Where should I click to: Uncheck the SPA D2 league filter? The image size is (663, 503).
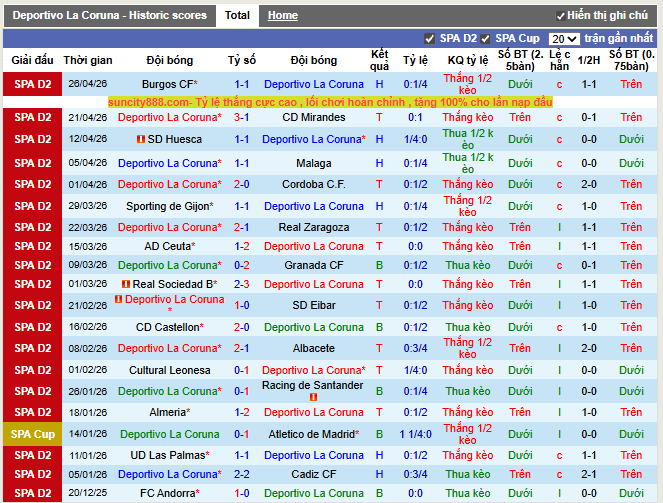(430, 39)
